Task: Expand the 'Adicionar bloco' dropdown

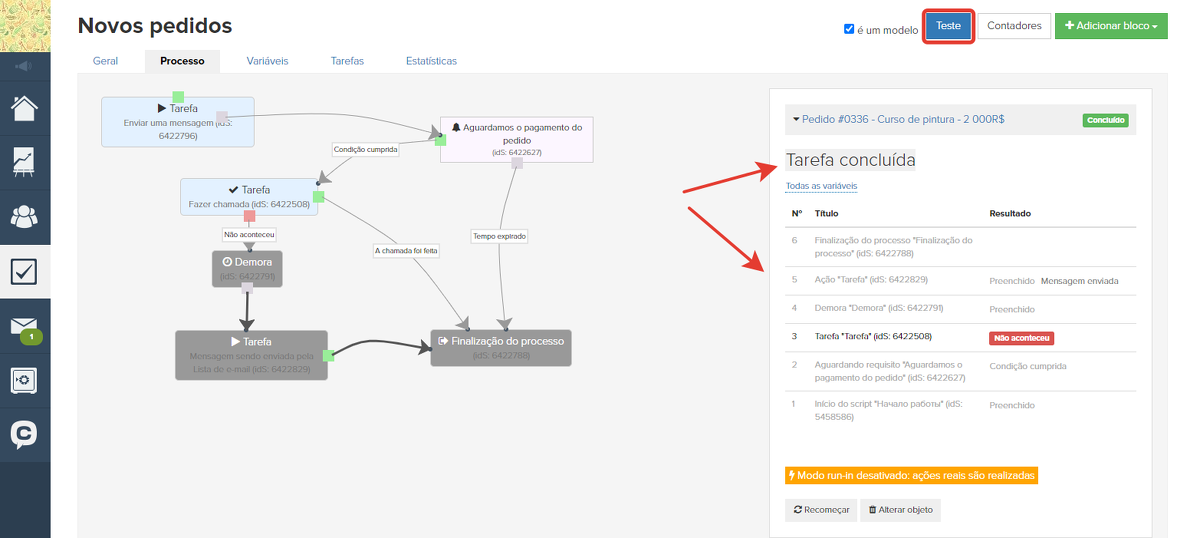Action: tap(1111, 26)
